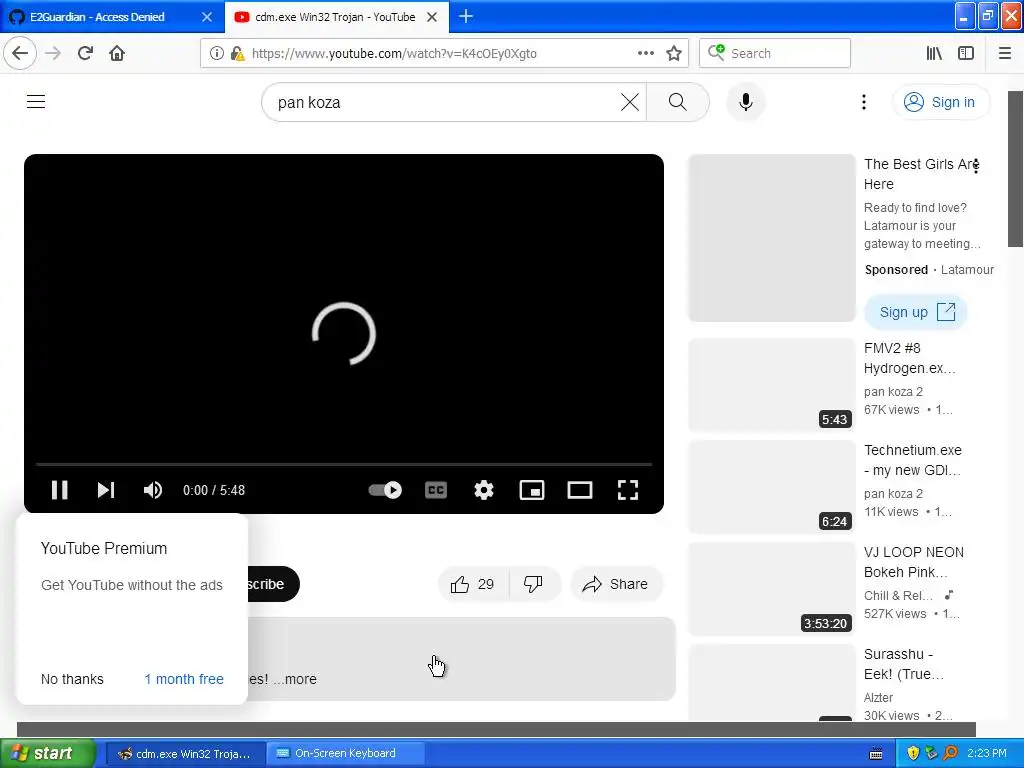Click the magnifier tray icon
The image size is (1024, 768).
[950, 754]
